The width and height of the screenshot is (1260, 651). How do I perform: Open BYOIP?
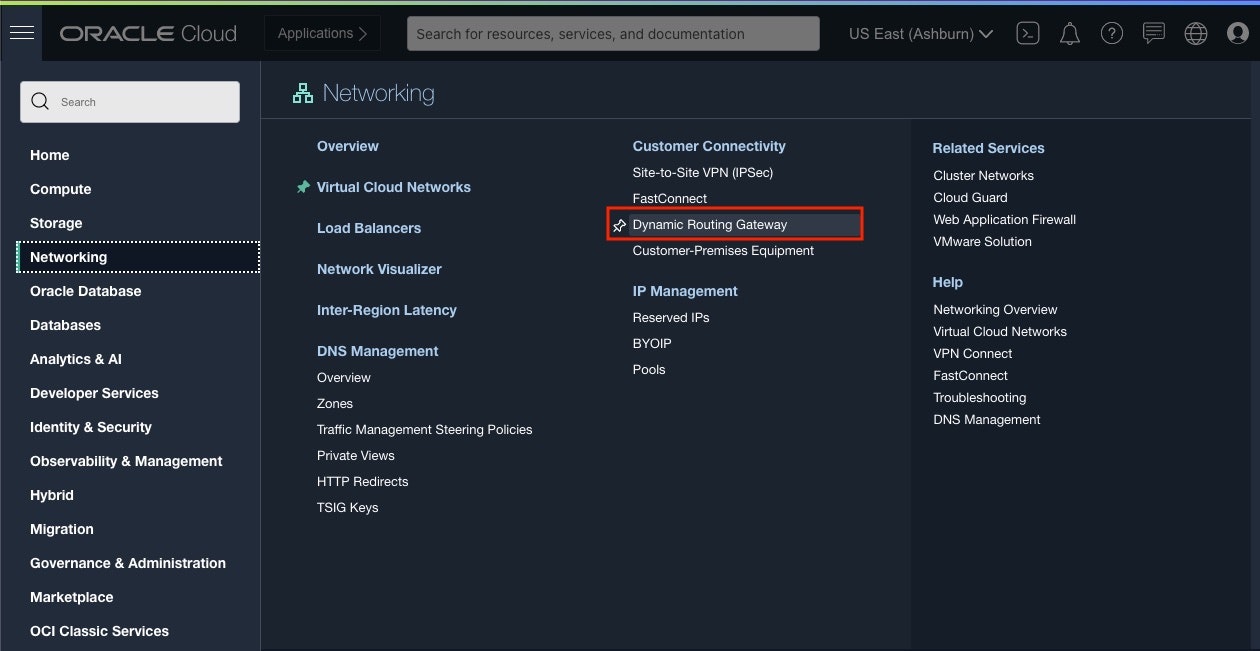652,343
